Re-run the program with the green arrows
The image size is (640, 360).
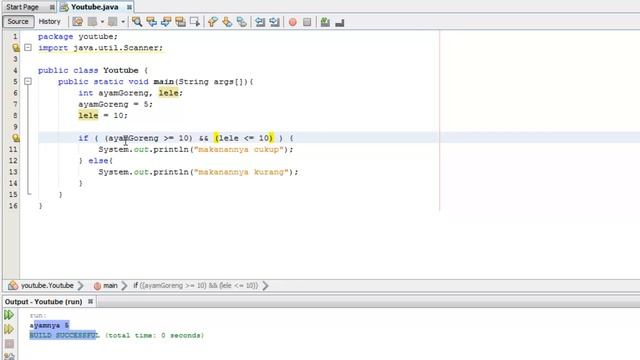[x=9, y=315]
